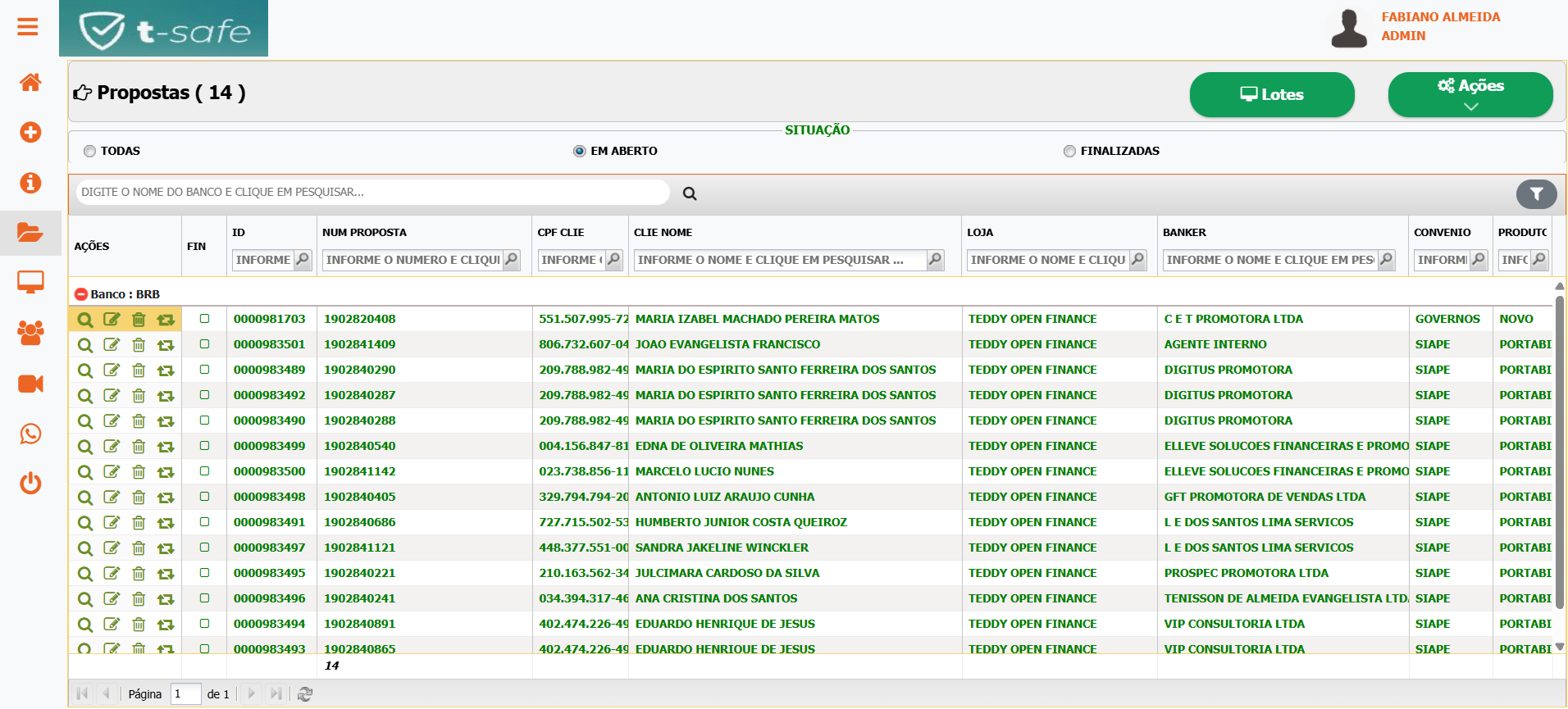
Task: Click the power logout icon in sidebar
Action: coord(30,483)
